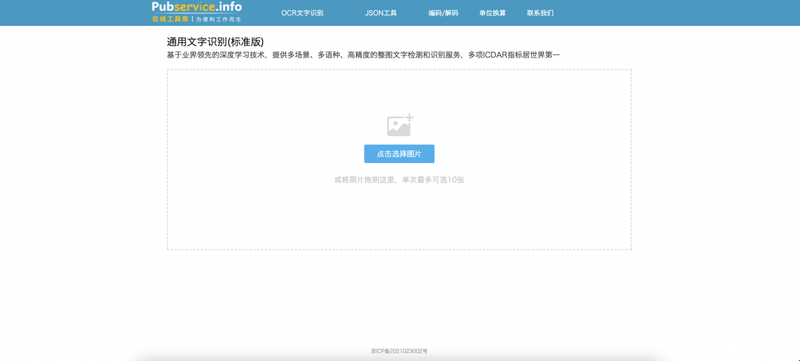Open the OCR文字识别 menu

point(302,13)
